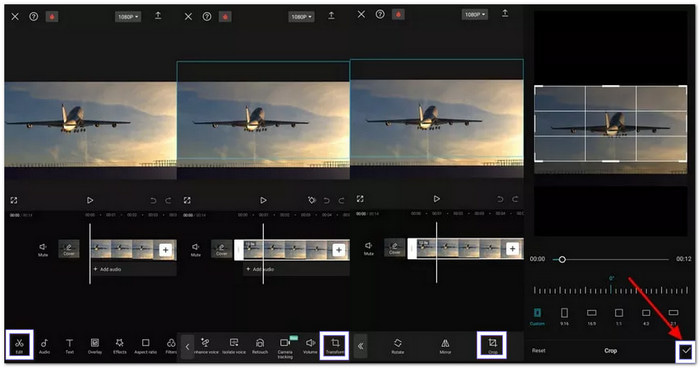Select the 4:3 crop ratio
The width and height of the screenshot is (700, 368).
pyautogui.click(x=646, y=316)
